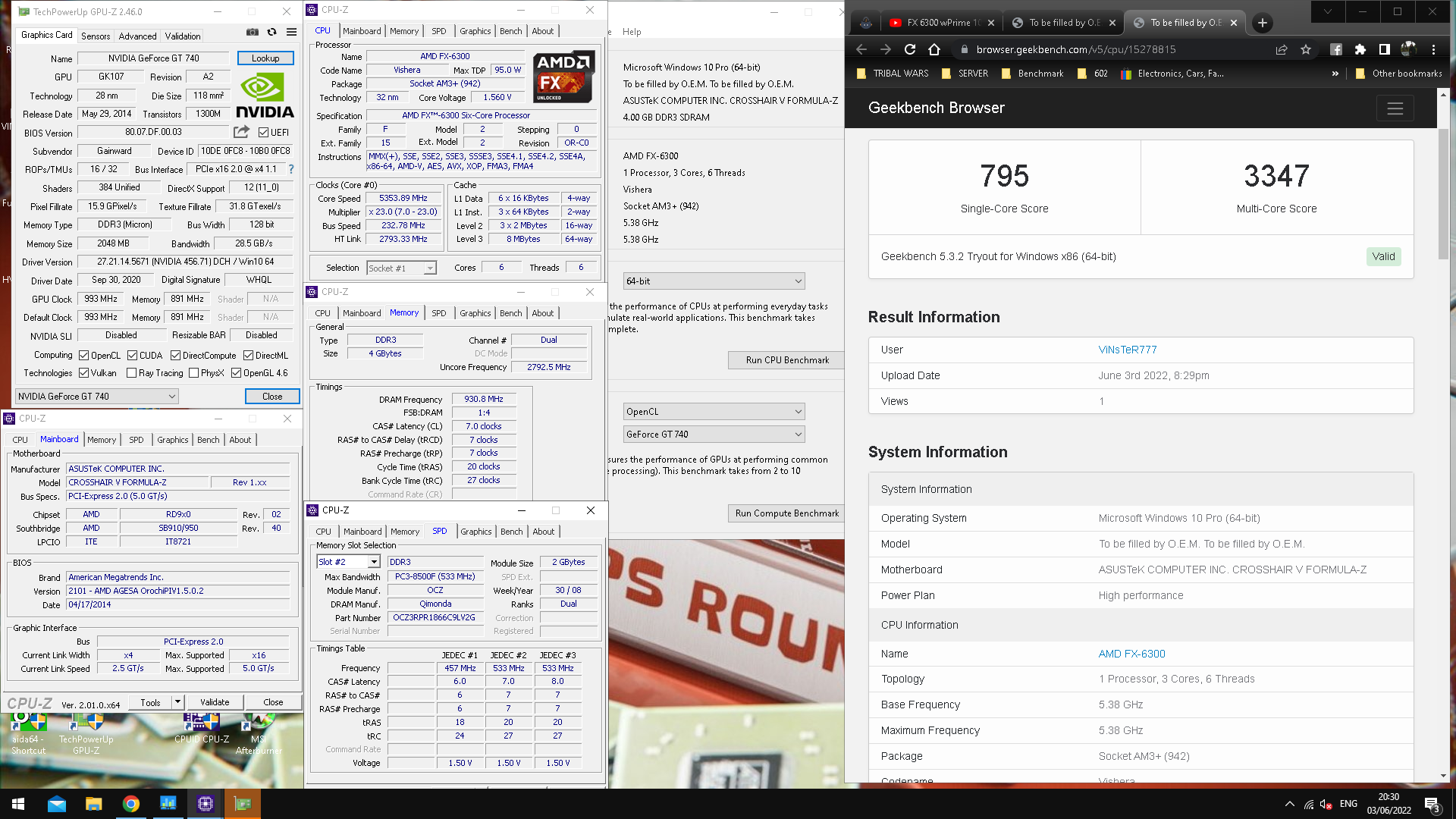Click the CPU-Z taskbar icon

[206, 804]
